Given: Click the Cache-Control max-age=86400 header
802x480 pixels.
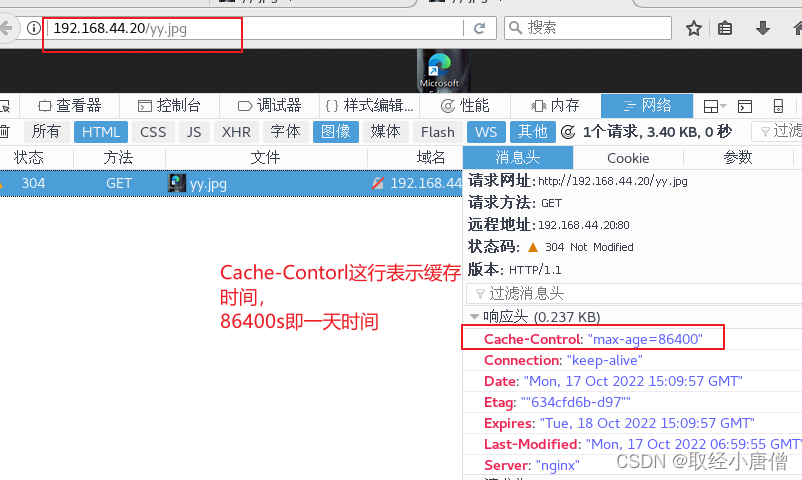Looking at the screenshot, I should click(593, 339).
